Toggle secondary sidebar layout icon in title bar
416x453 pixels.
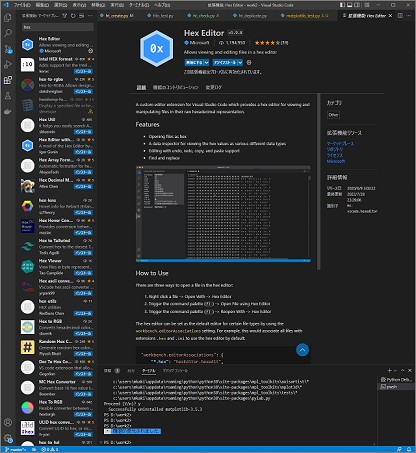[357, 5]
